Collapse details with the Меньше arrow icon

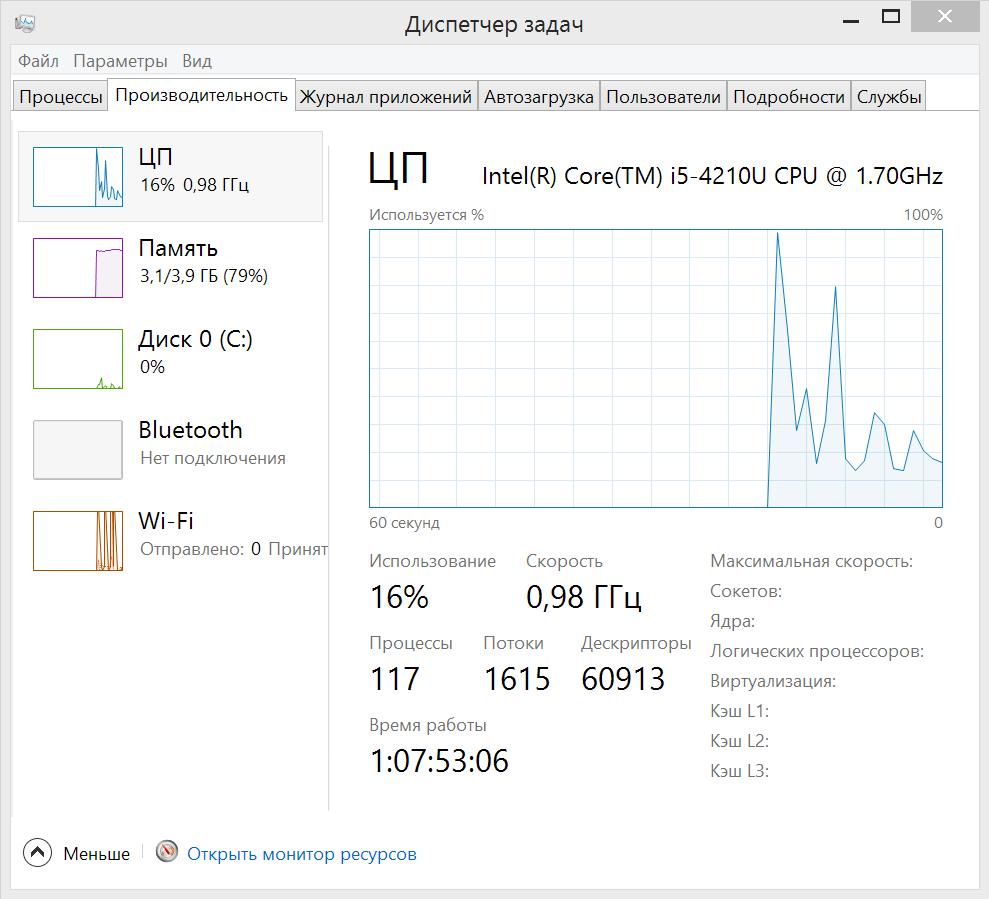point(37,853)
